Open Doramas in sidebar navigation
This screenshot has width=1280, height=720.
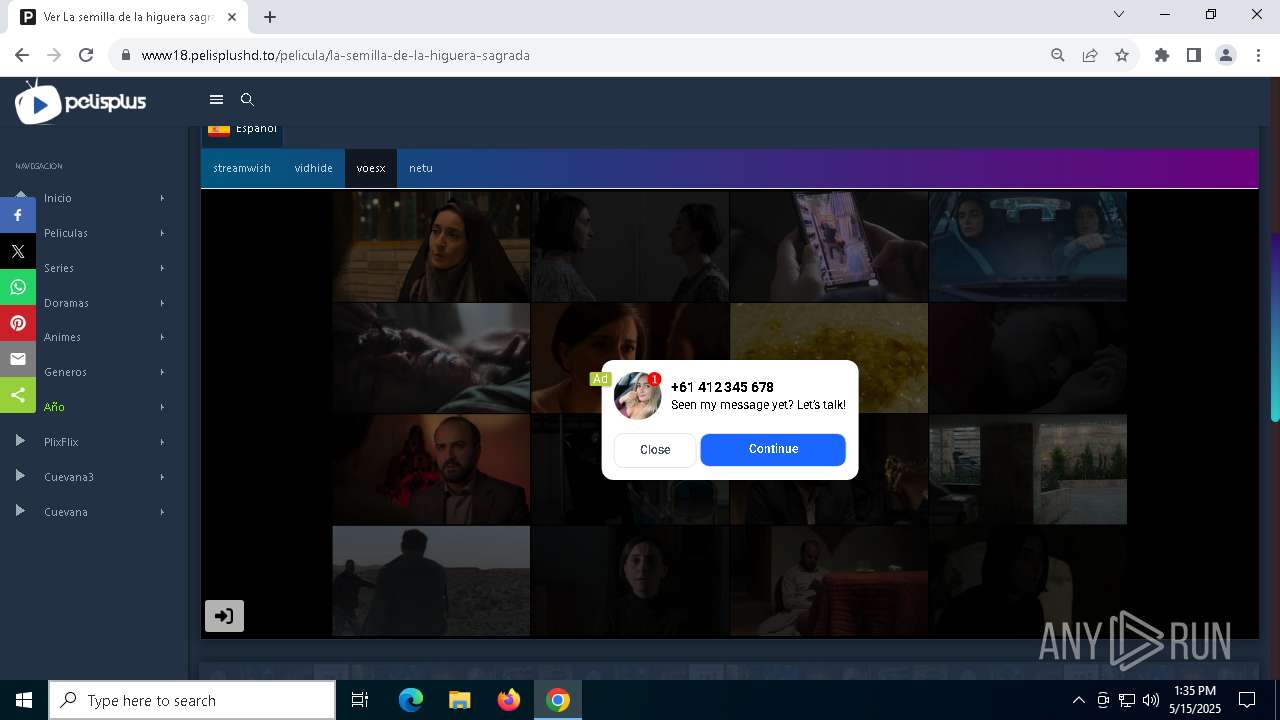66,303
